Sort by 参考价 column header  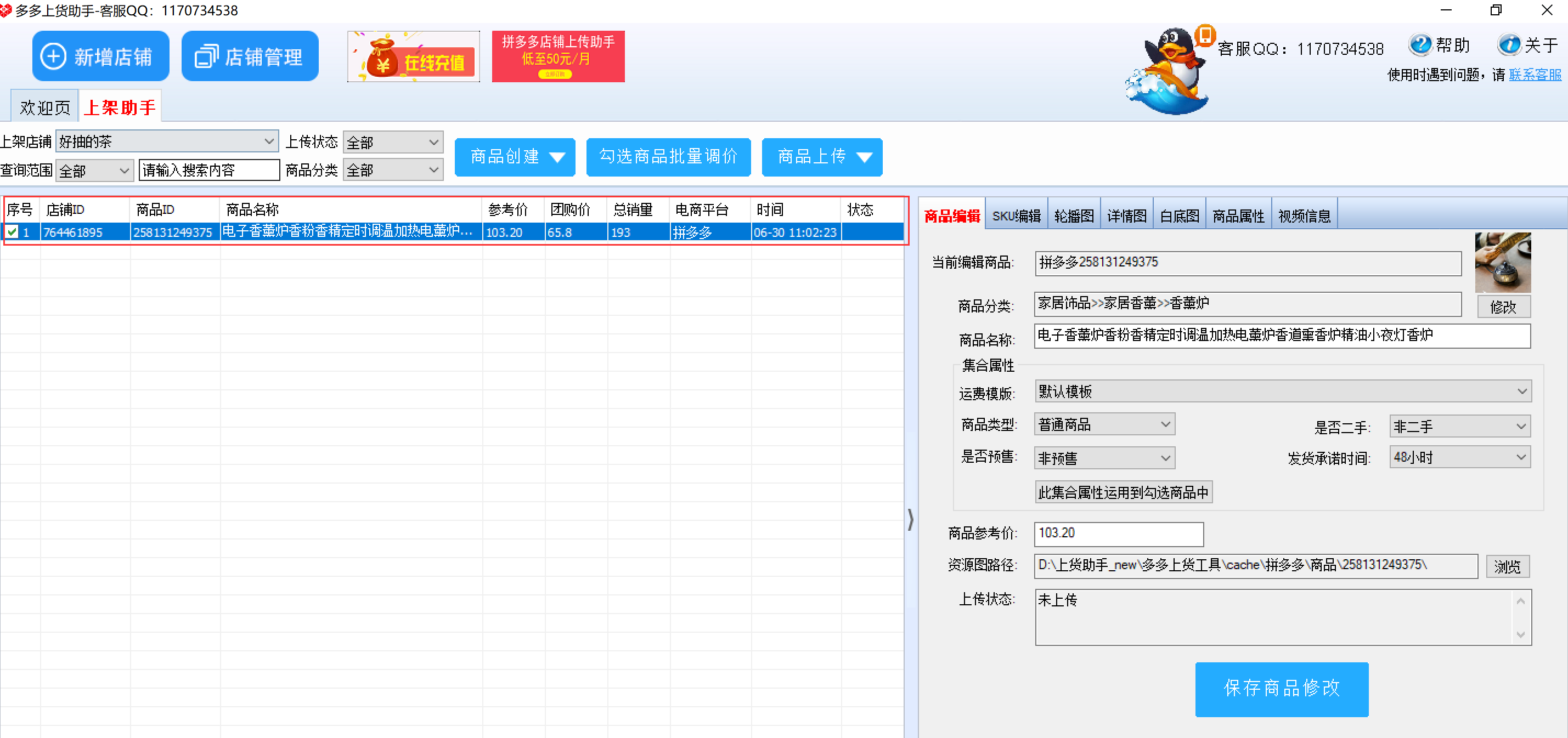click(x=513, y=210)
